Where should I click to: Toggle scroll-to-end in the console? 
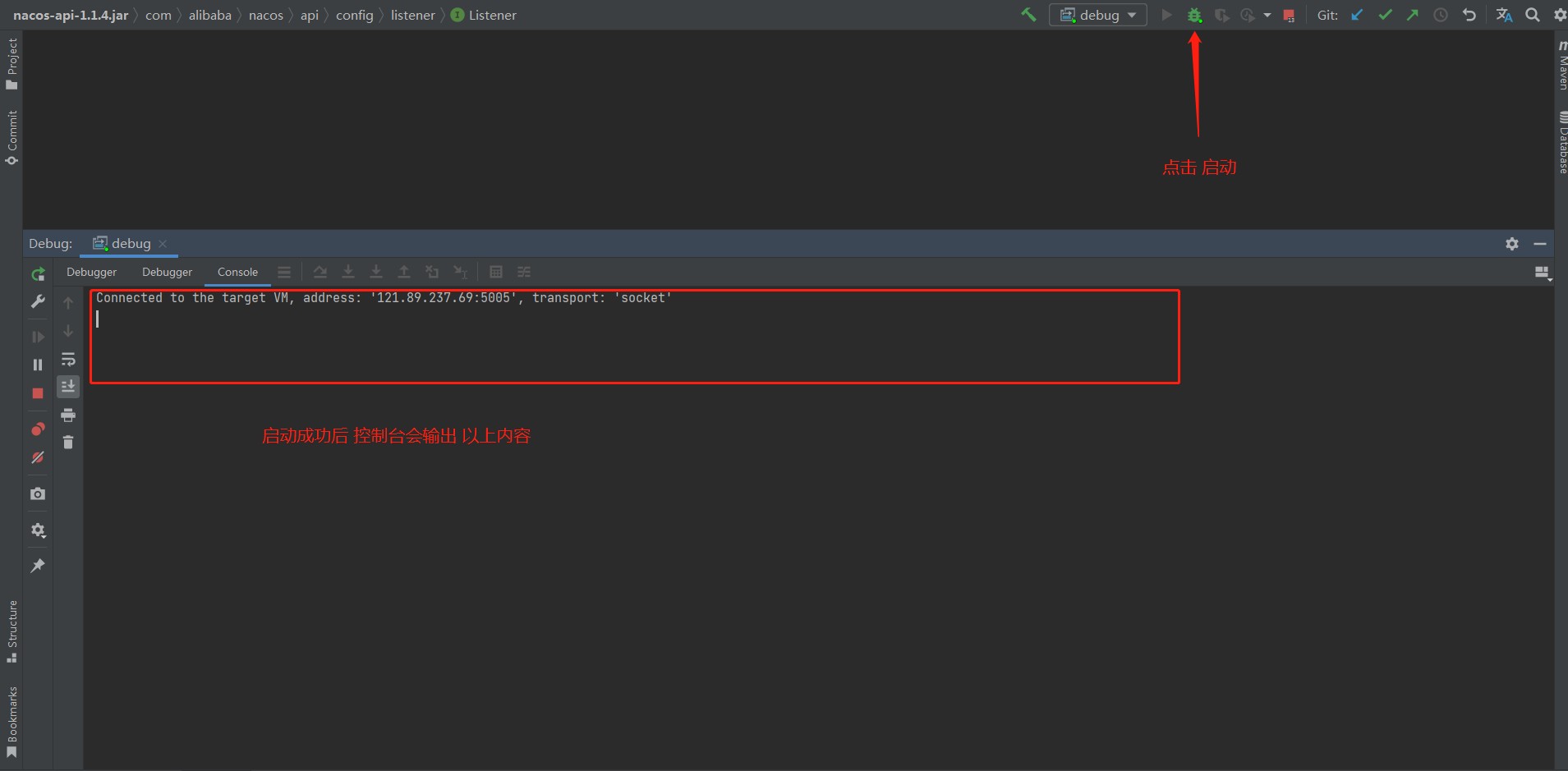pos(68,386)
